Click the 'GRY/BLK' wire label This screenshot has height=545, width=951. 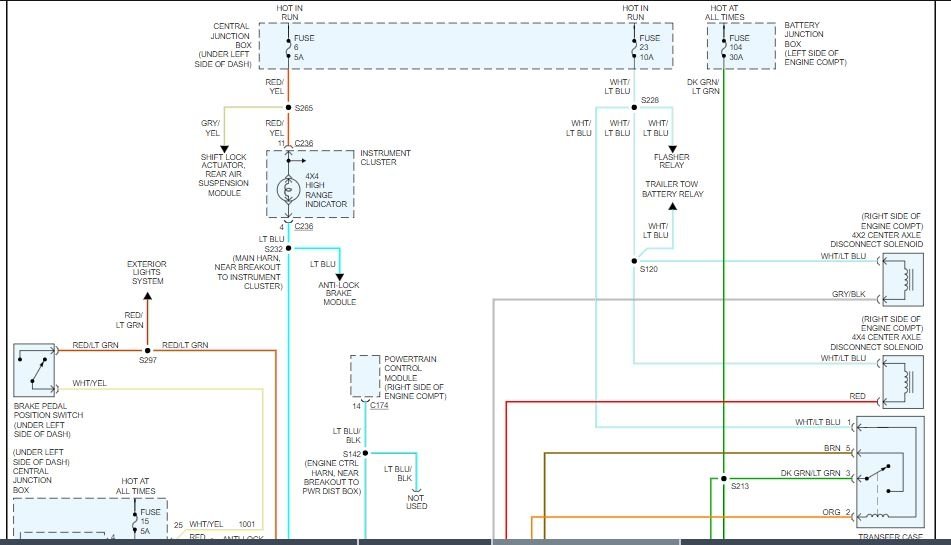849,294
